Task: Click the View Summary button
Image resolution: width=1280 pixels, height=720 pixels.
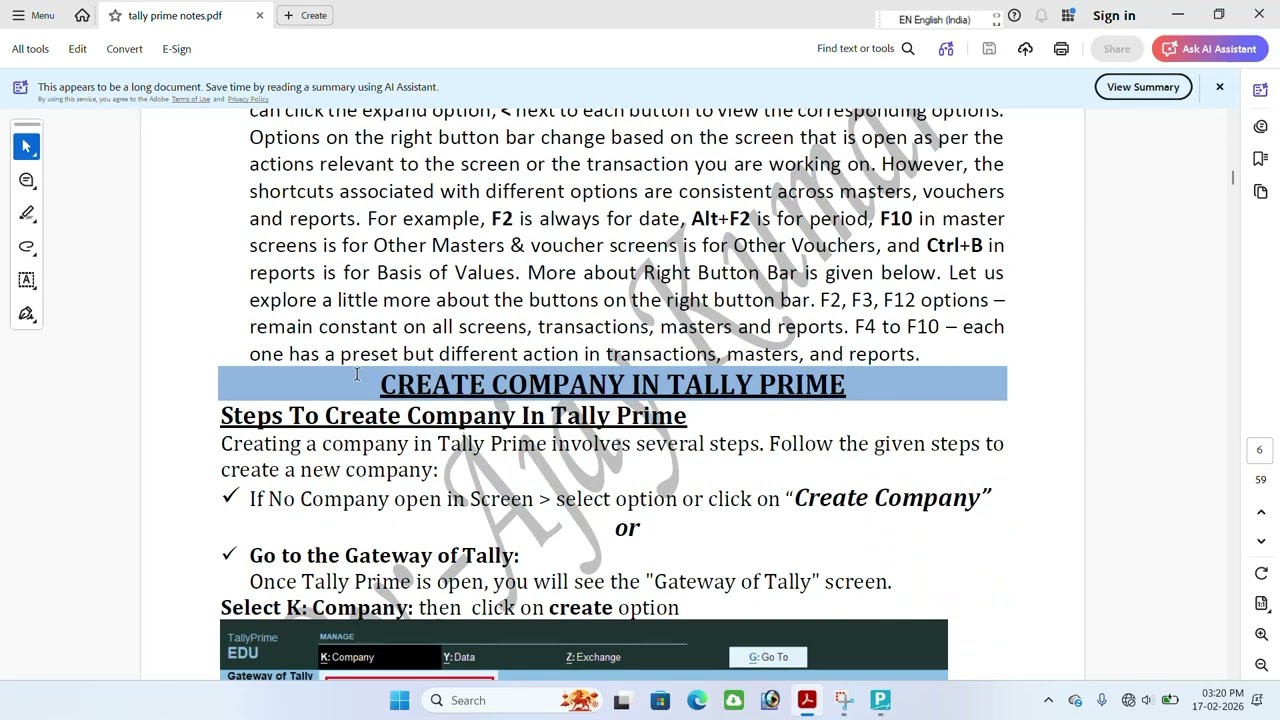Action: [1143, 87]
